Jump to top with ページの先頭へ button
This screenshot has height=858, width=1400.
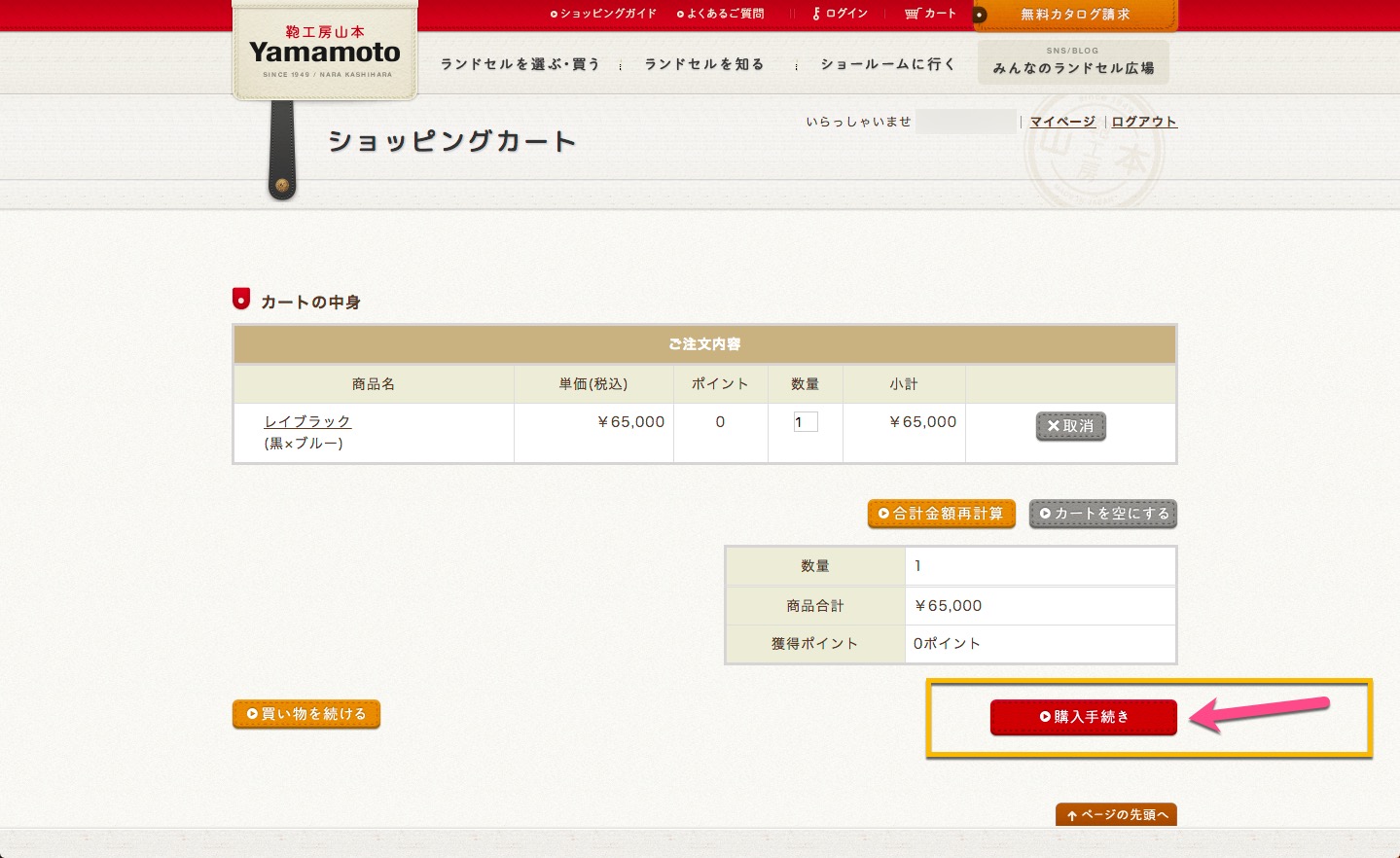pyautogui.click(x=1116, y=815)
